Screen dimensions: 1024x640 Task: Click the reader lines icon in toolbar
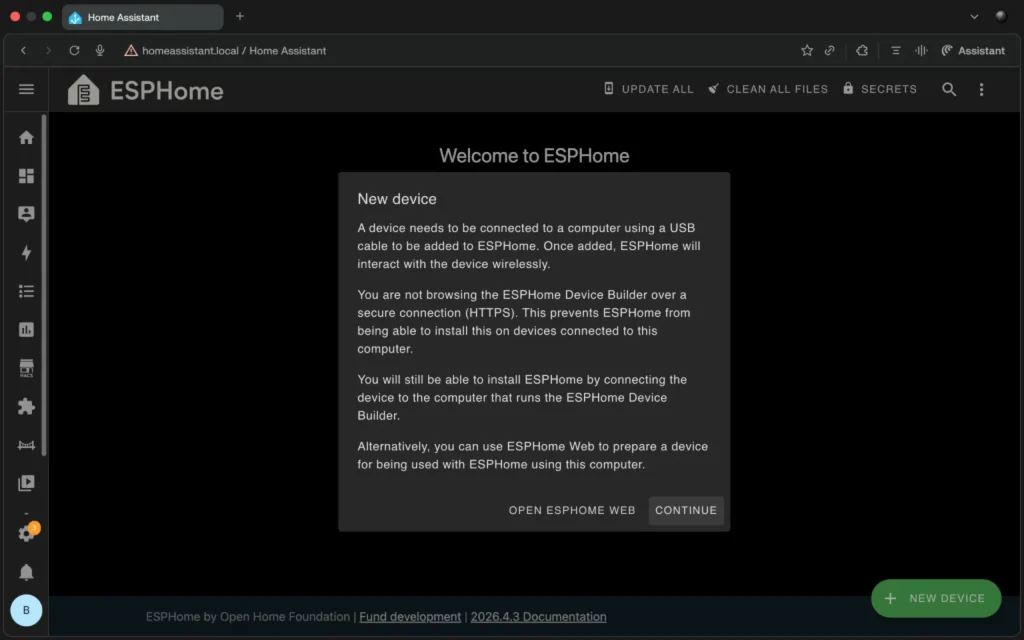click(895, 50)
